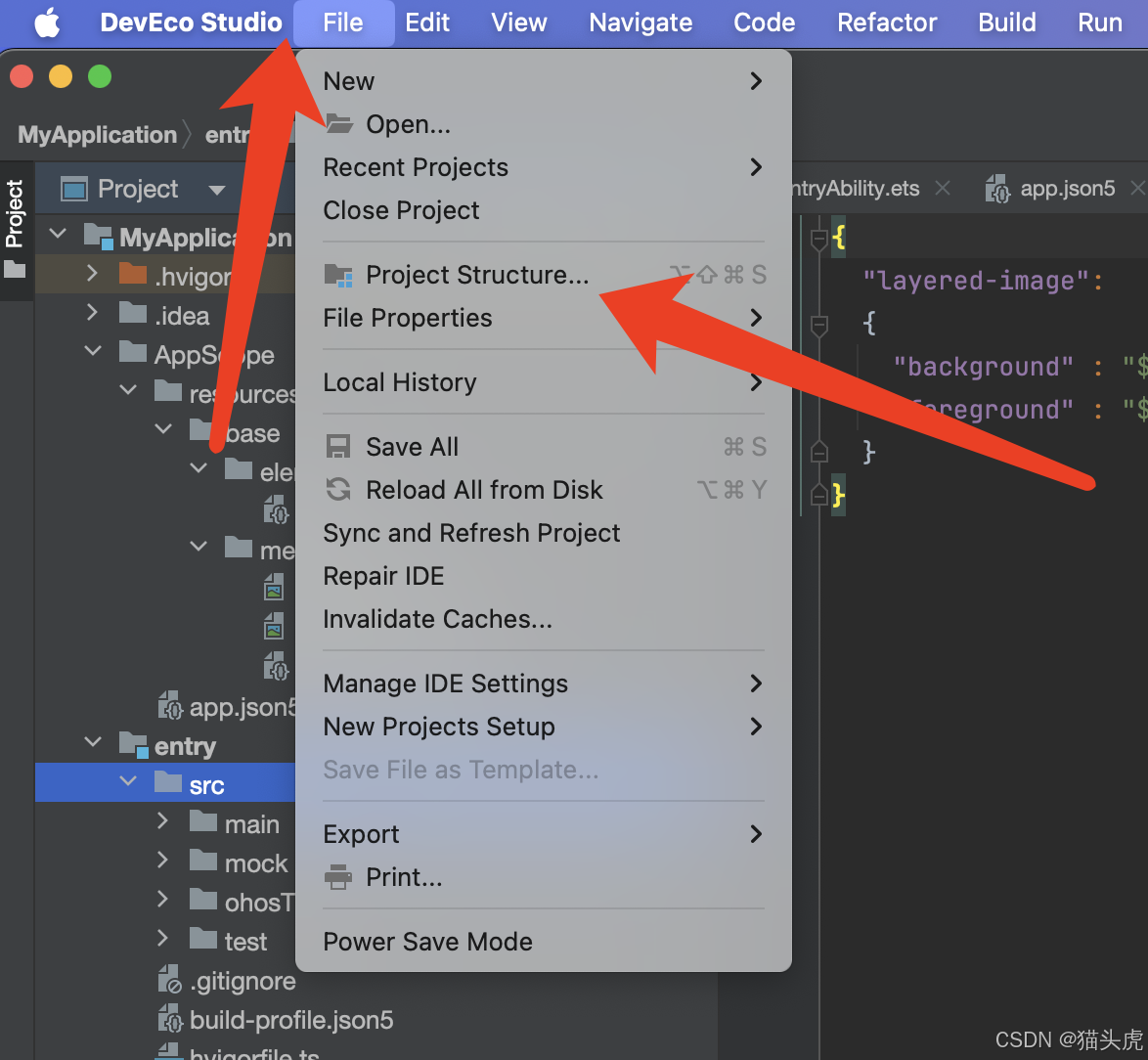Expand the main folder
This screenshot has width=1148, height=1060.
click(162, 820)
